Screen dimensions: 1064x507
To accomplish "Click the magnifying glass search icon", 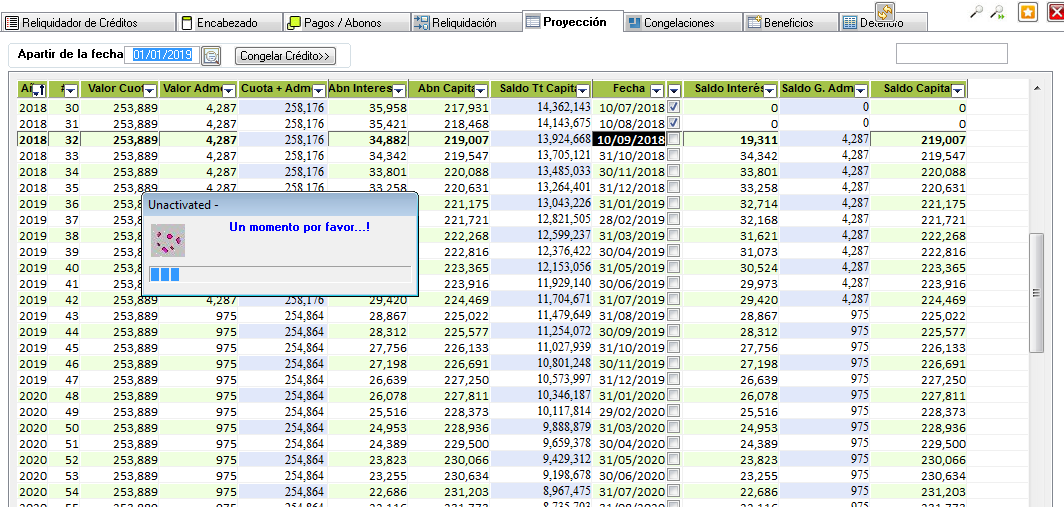I will [976, 11].
